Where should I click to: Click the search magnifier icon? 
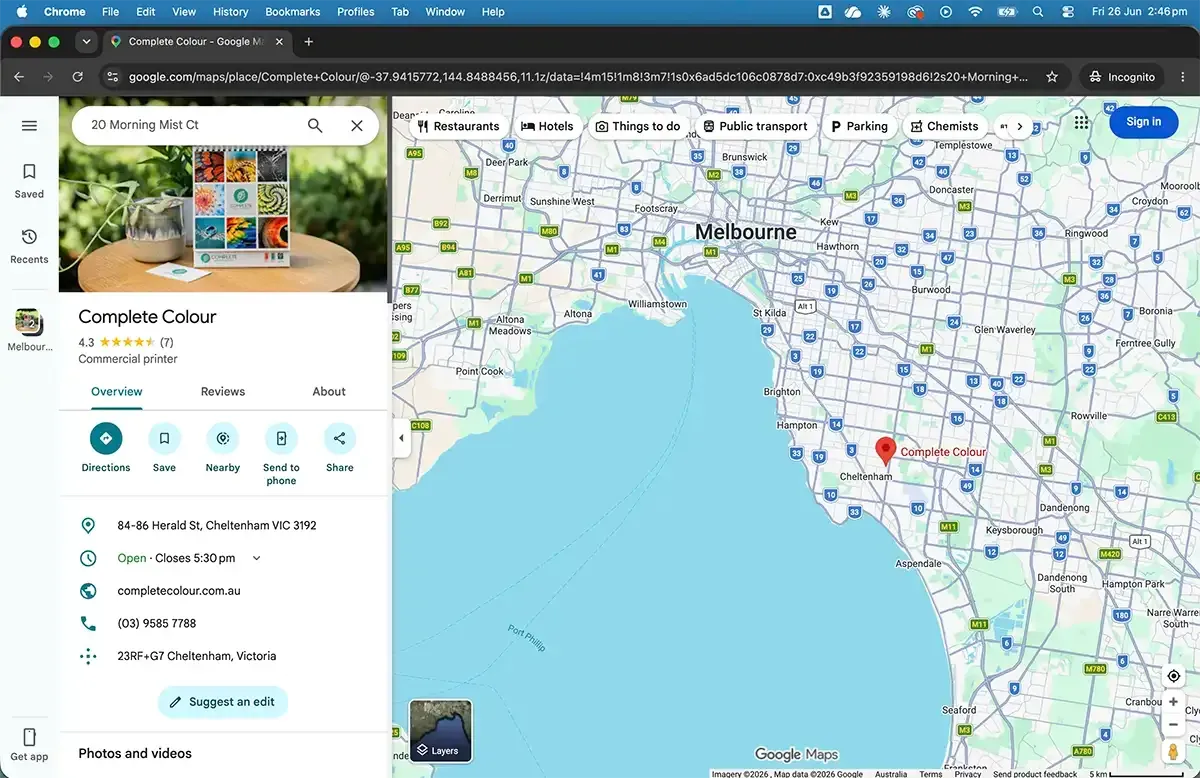(315, 125)
